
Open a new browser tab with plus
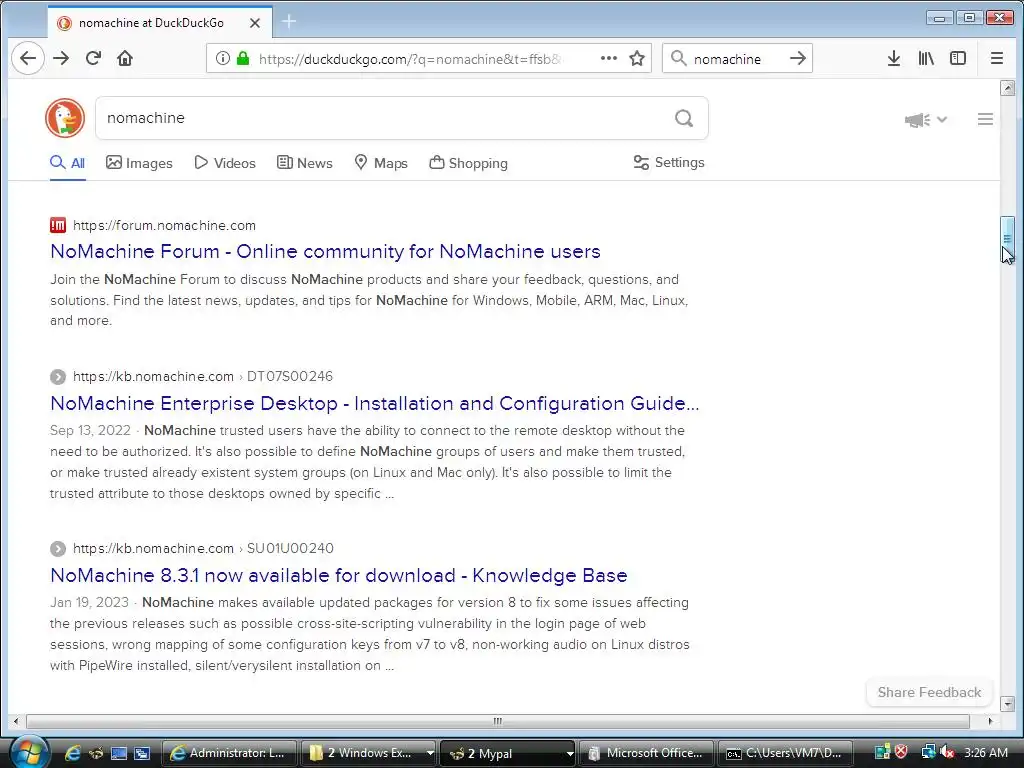pyautogui.click(x=289, y=22)
